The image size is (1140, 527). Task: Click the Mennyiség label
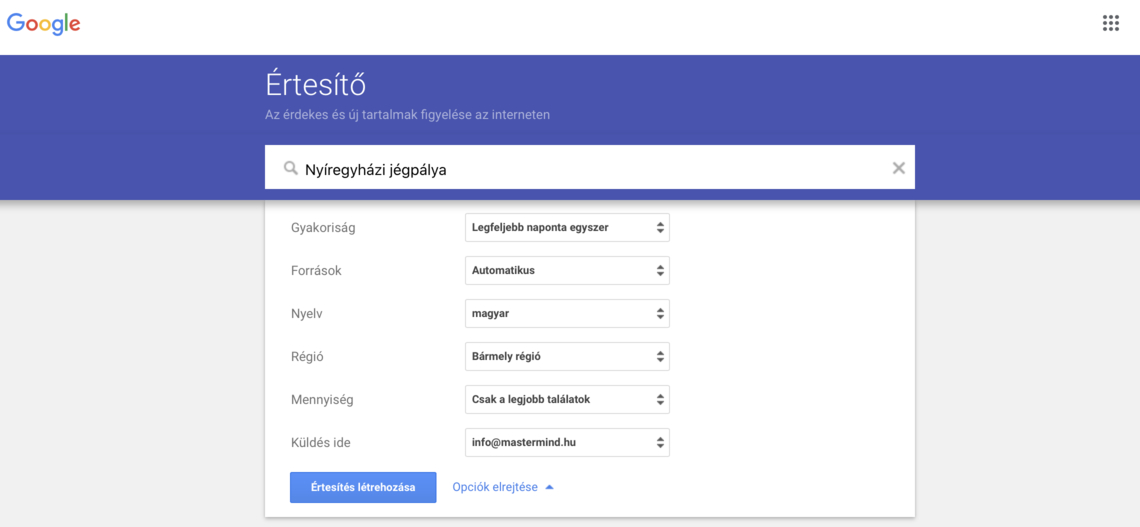322,400
